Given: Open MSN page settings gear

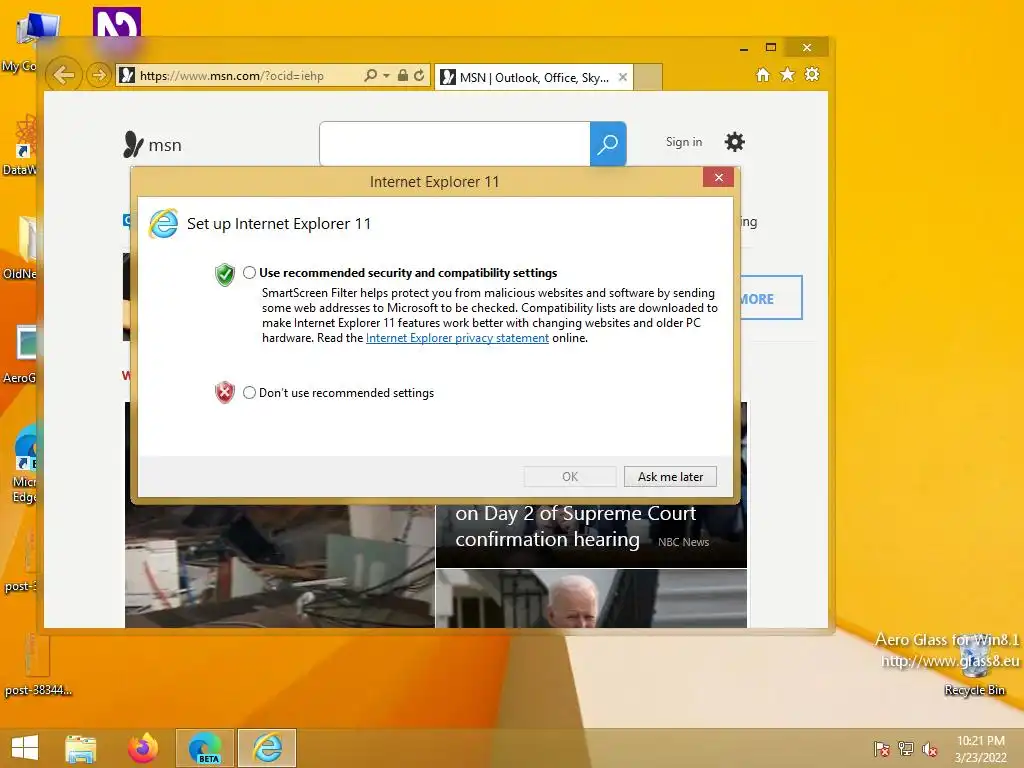Looking at the screenshot, I should tap(735, 142).
